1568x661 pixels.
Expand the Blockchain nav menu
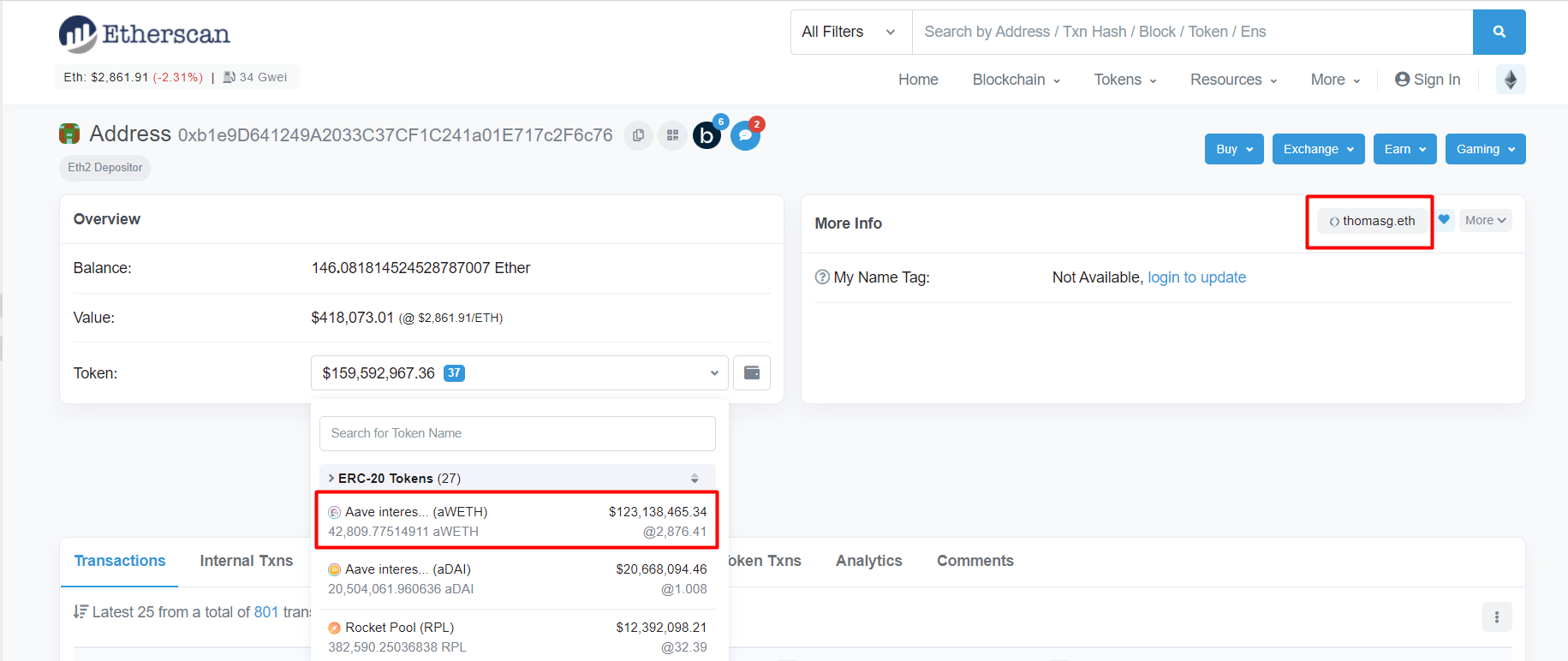[x=1017, y=80]
